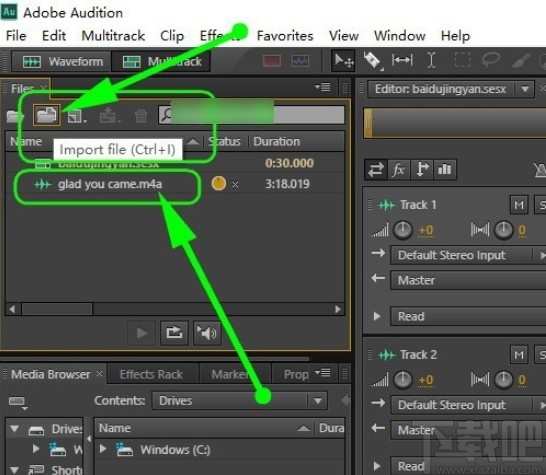
Task: Click the Files panel search field
Action: (251, 115)
